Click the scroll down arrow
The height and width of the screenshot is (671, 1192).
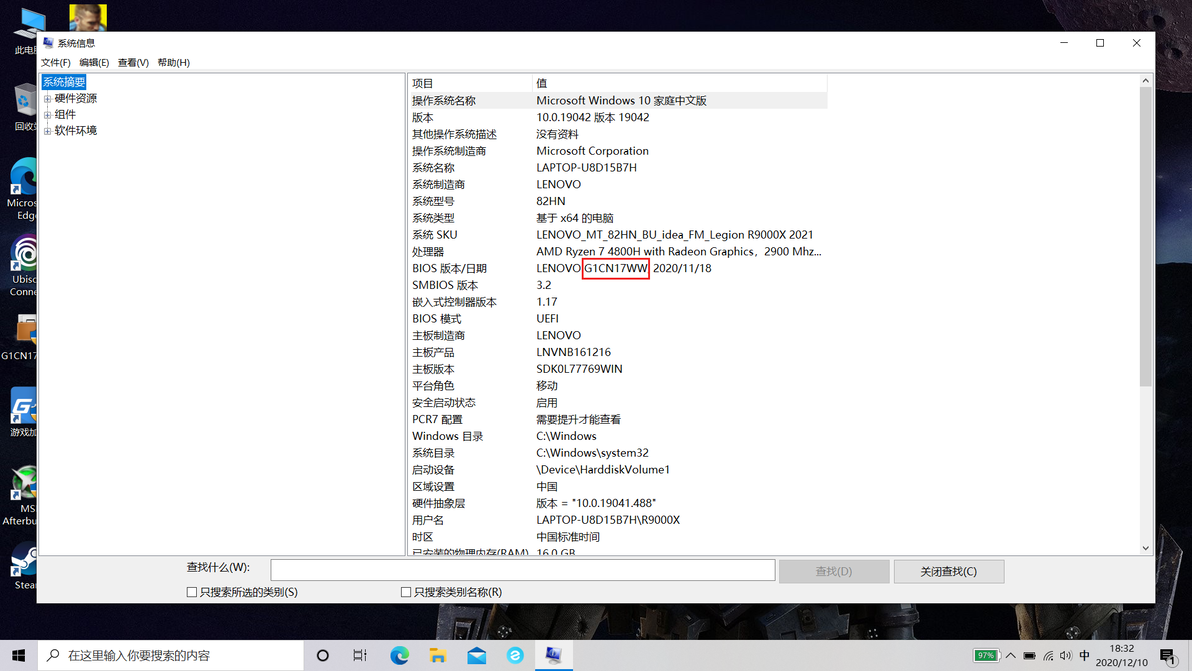click(1146, 548)
